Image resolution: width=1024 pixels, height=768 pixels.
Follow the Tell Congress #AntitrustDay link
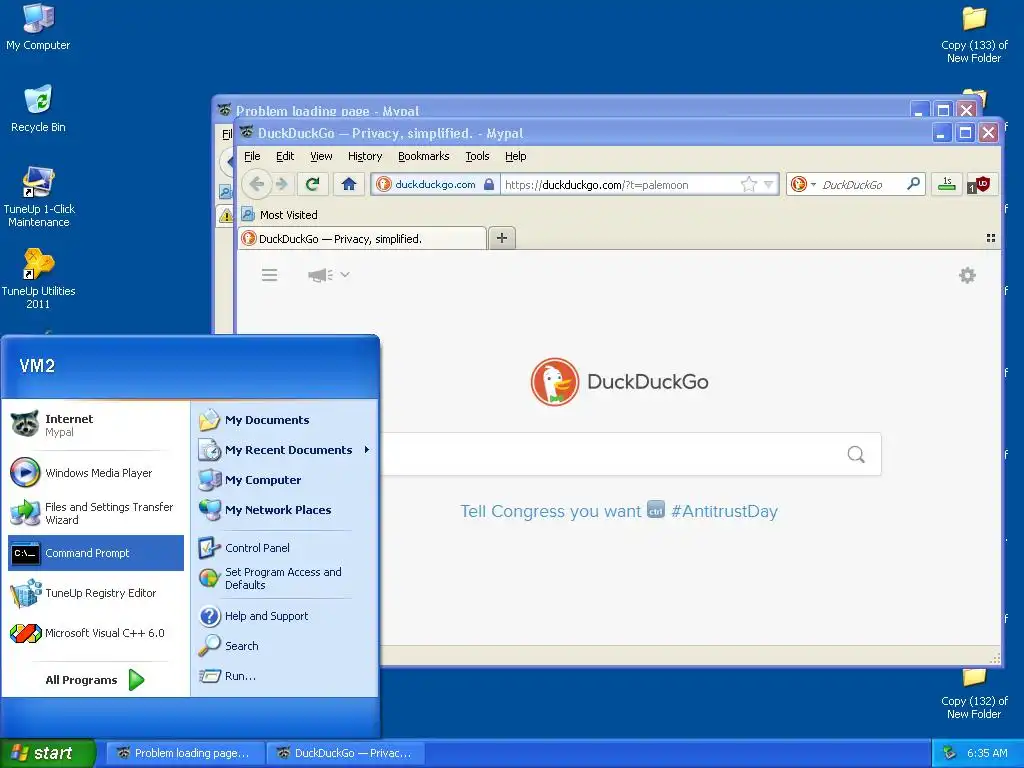(x=618, y=511)
